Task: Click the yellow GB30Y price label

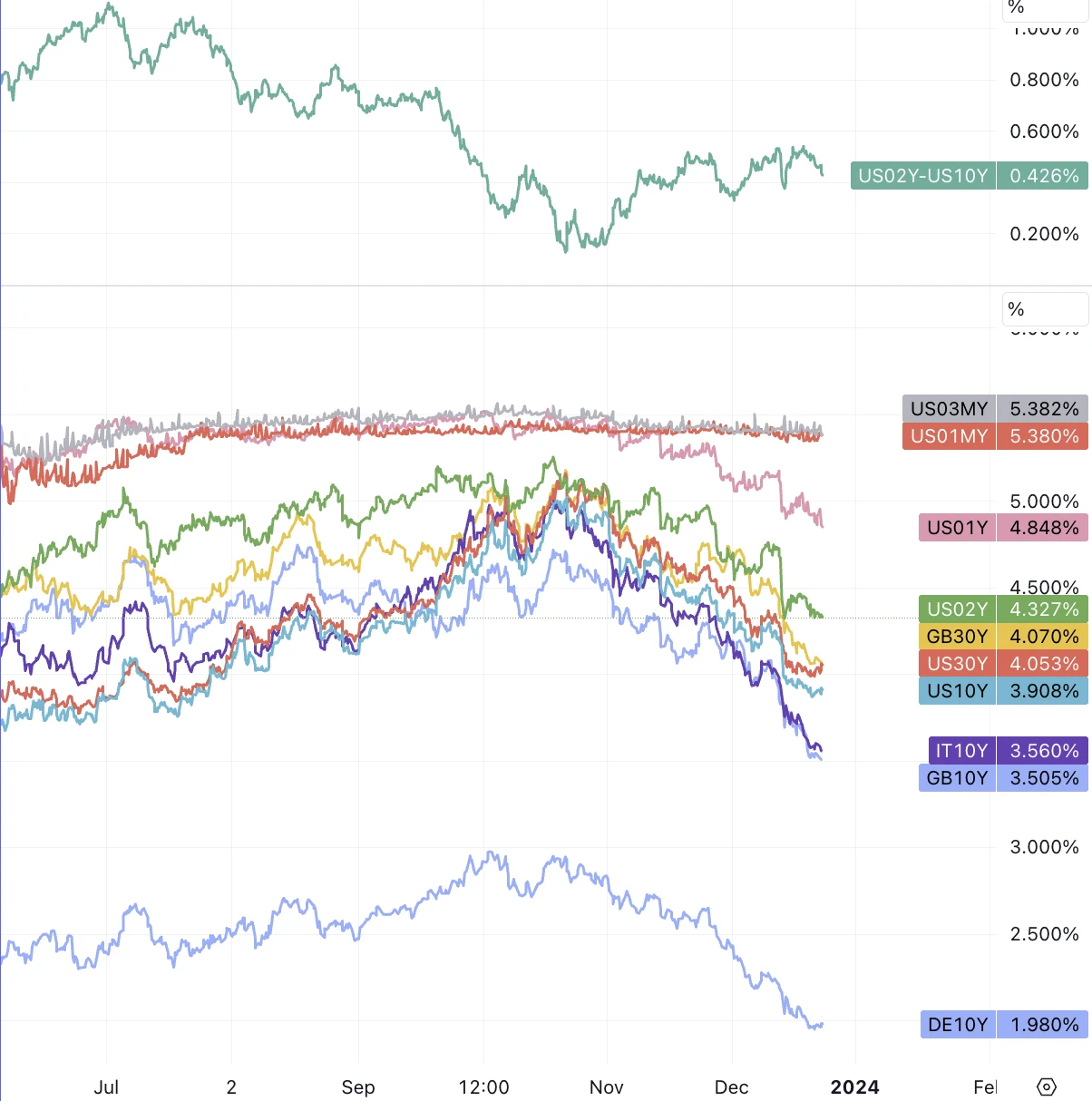Action: coord(1002,637)
